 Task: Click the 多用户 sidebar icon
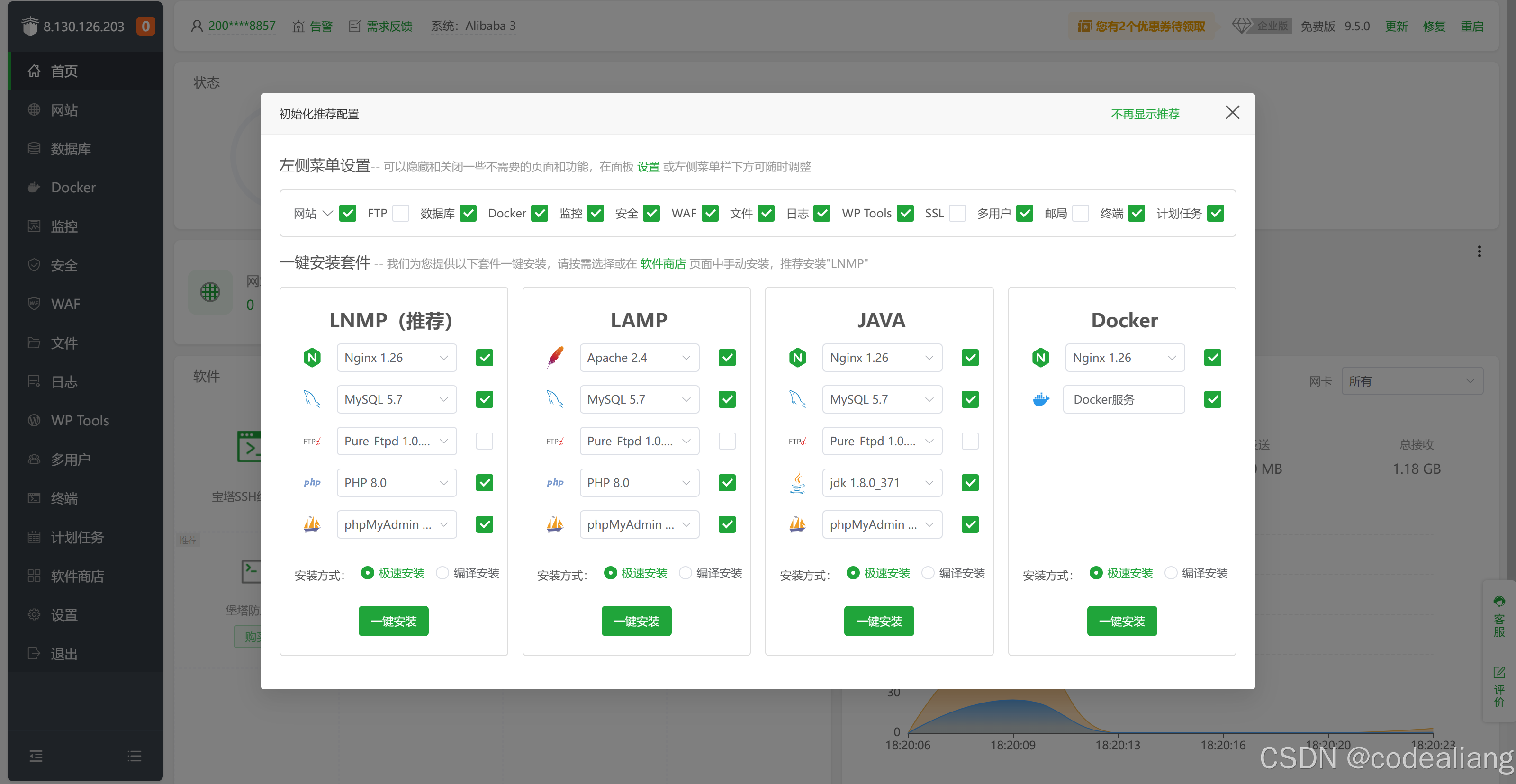(34, 459)
